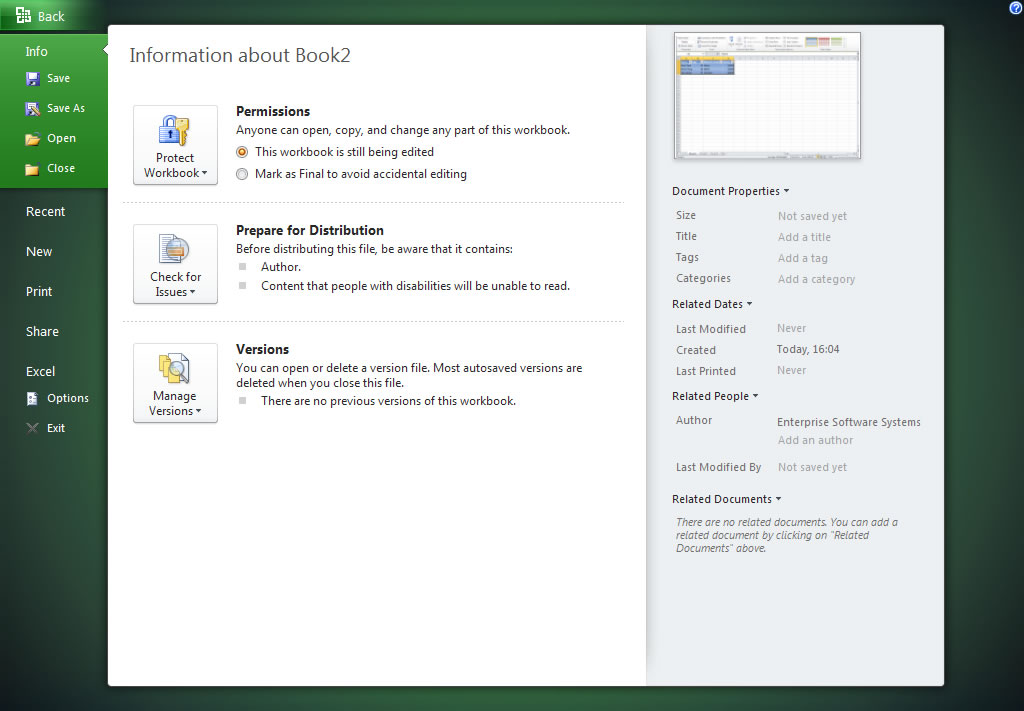Open the Manage Versions dropdown
Screen dimensions: 1024x711
tap(175, 383)
